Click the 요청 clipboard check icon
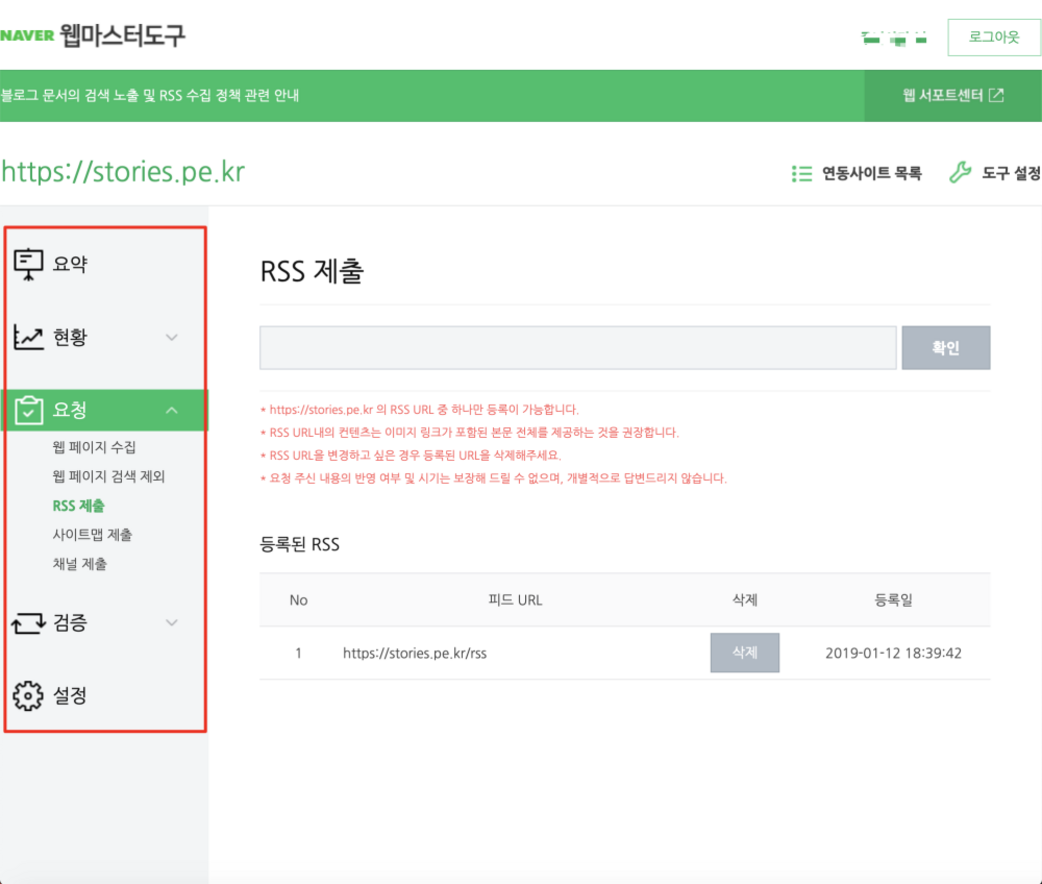Viewport: 1042px width, 884px height. point(28,410)
